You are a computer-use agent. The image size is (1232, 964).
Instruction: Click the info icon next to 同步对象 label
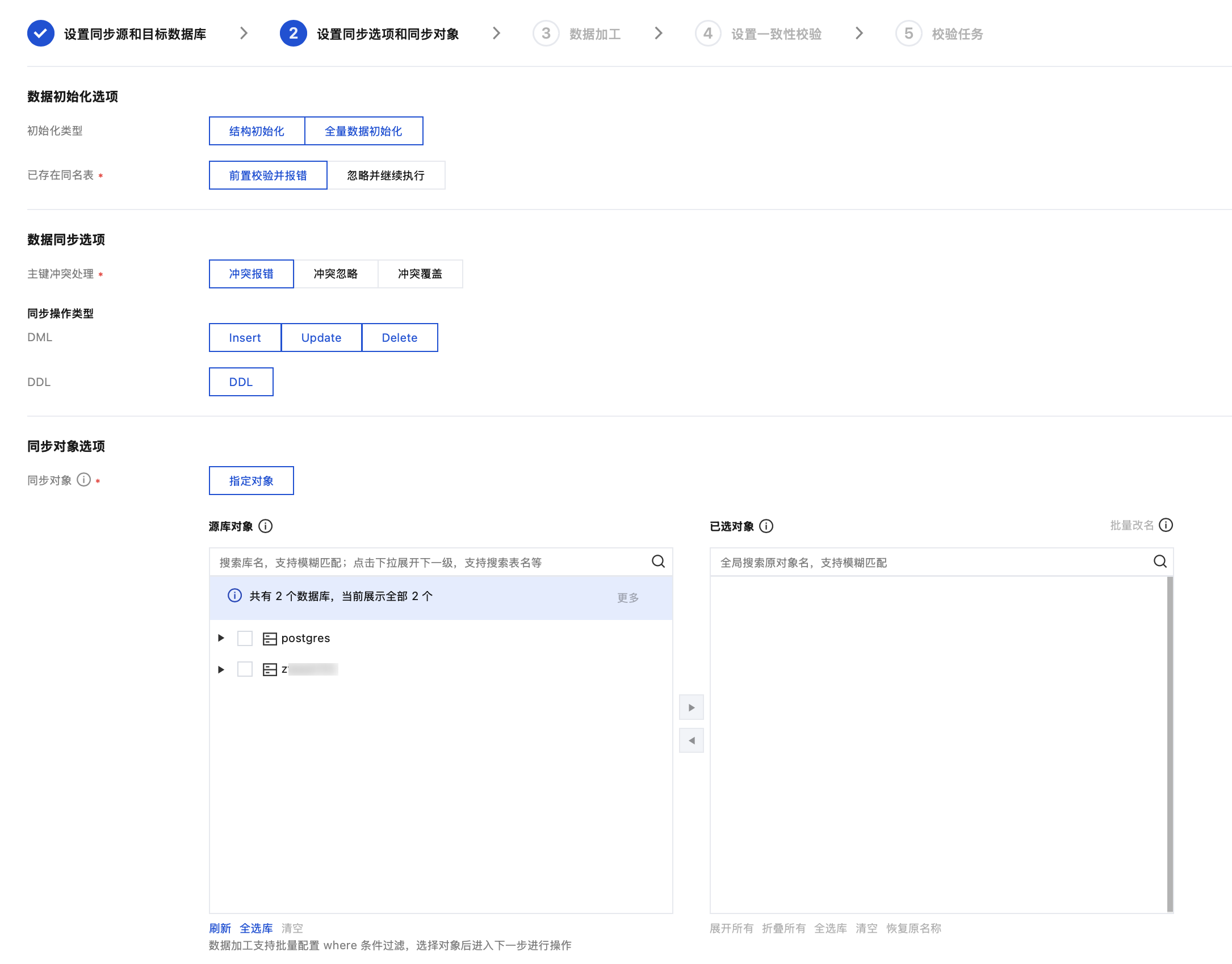point(83,480)
